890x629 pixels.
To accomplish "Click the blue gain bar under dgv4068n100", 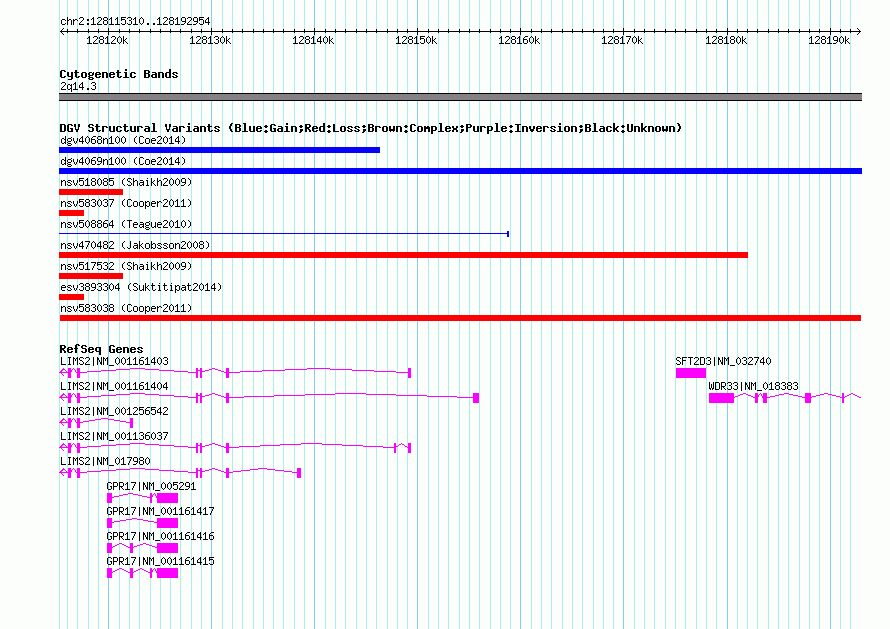I will (x=220, y=150).
